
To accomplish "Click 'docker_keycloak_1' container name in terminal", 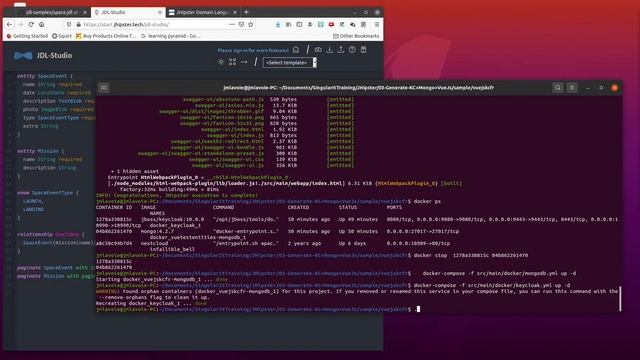I will (x=175, y=225).
